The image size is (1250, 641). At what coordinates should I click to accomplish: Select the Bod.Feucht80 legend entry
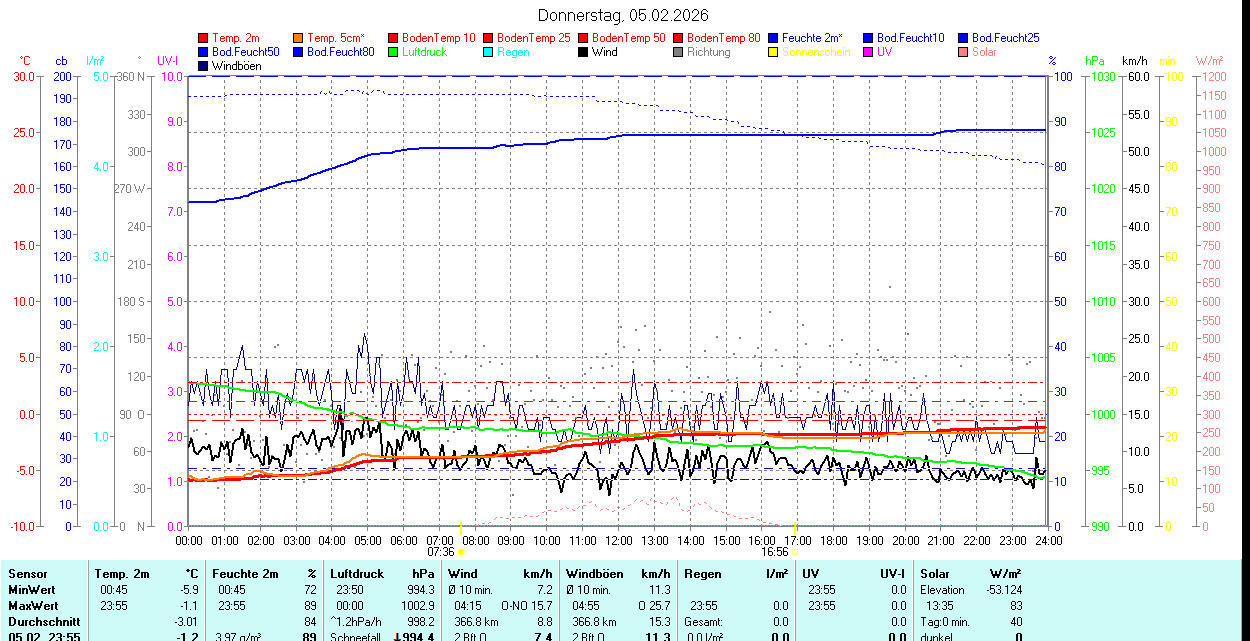click(340, 52)
